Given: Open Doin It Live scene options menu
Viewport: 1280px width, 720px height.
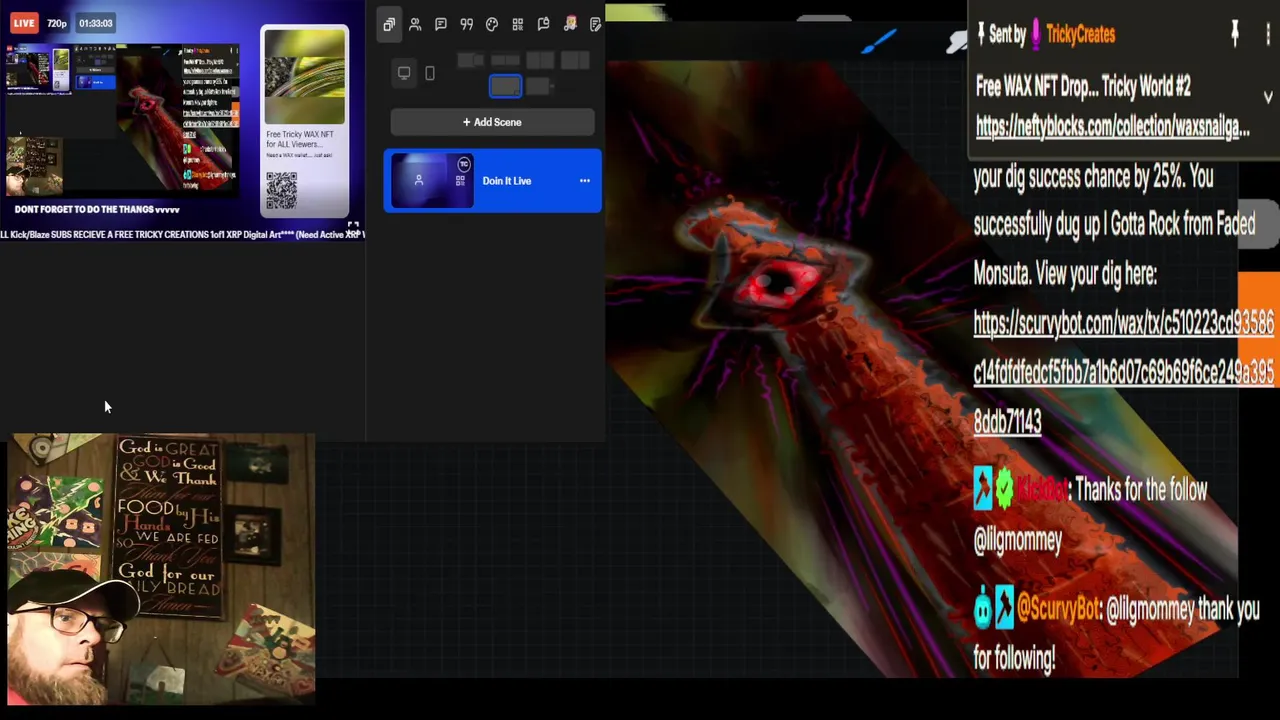Looking at the screenshot, I should tap(585, 181).
